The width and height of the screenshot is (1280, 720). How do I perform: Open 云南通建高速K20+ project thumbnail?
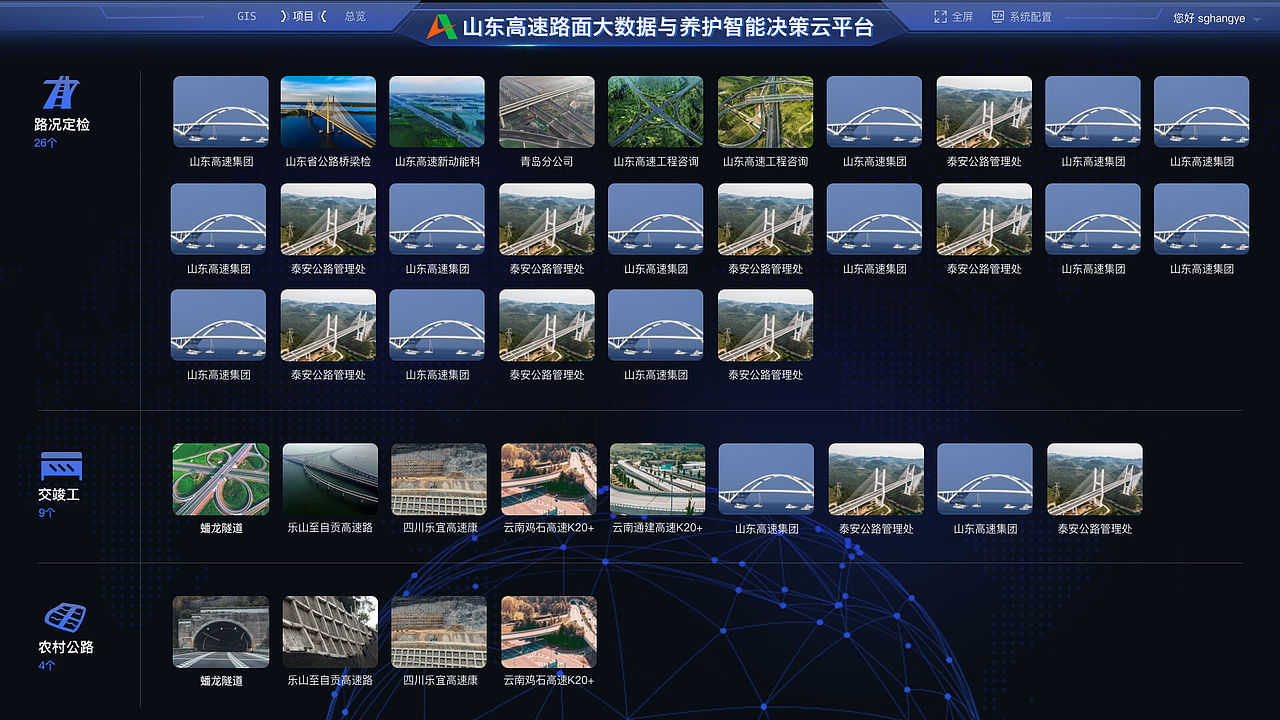pyautogui.click(x=657, y=479)
